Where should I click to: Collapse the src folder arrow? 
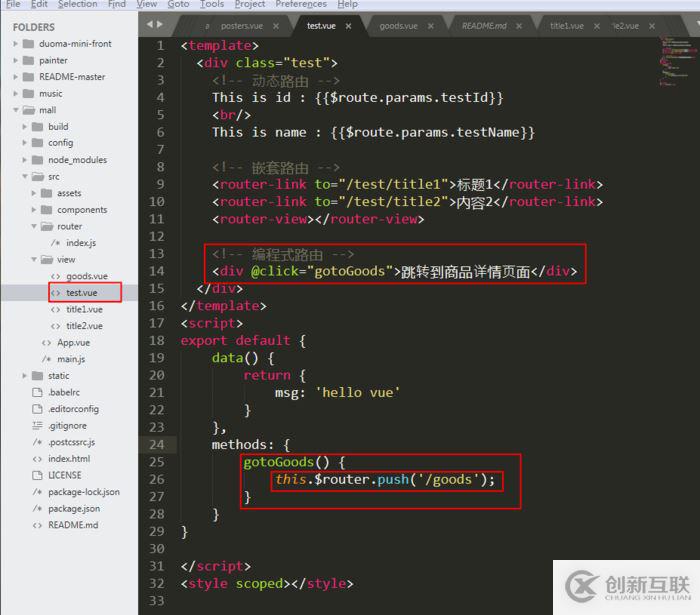click(x=25, y=177)
